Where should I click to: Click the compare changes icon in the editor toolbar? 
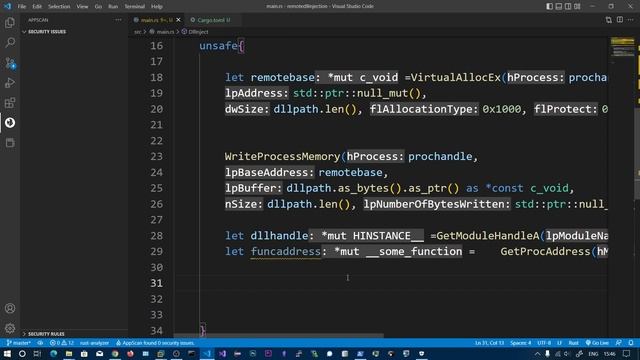click(609, 20)
